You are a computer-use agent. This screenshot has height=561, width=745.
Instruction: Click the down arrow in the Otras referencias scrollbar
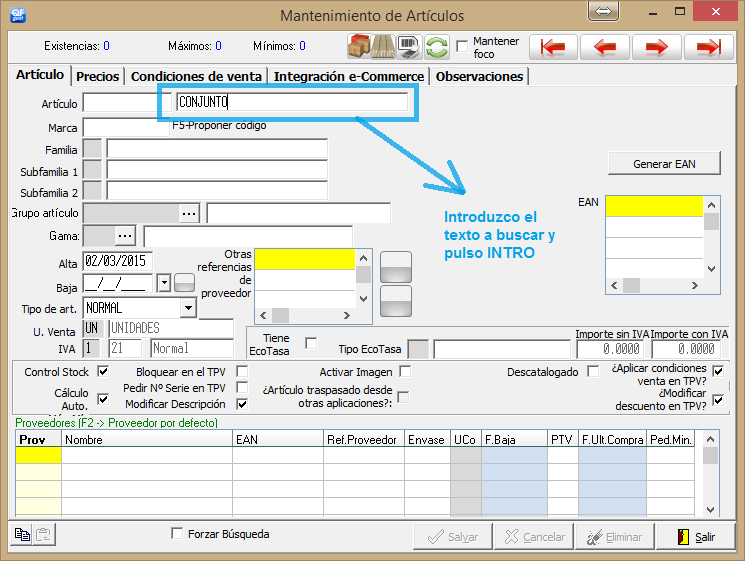pos(363,299)
